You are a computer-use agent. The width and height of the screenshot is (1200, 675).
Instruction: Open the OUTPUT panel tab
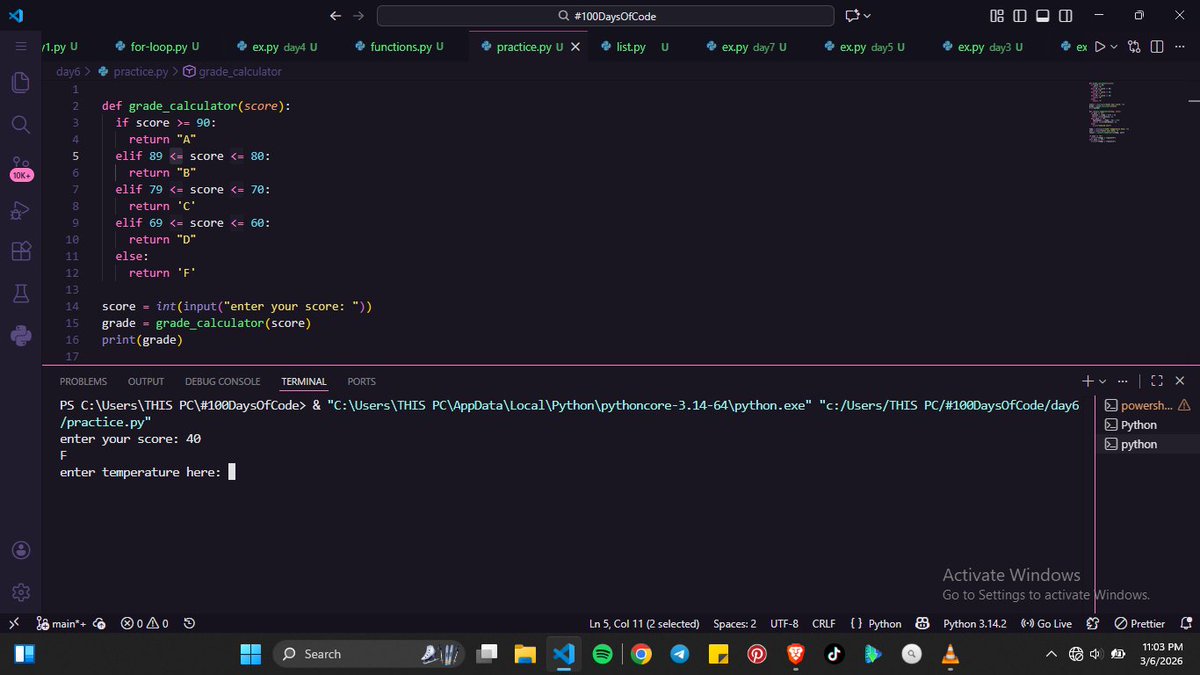146,381
